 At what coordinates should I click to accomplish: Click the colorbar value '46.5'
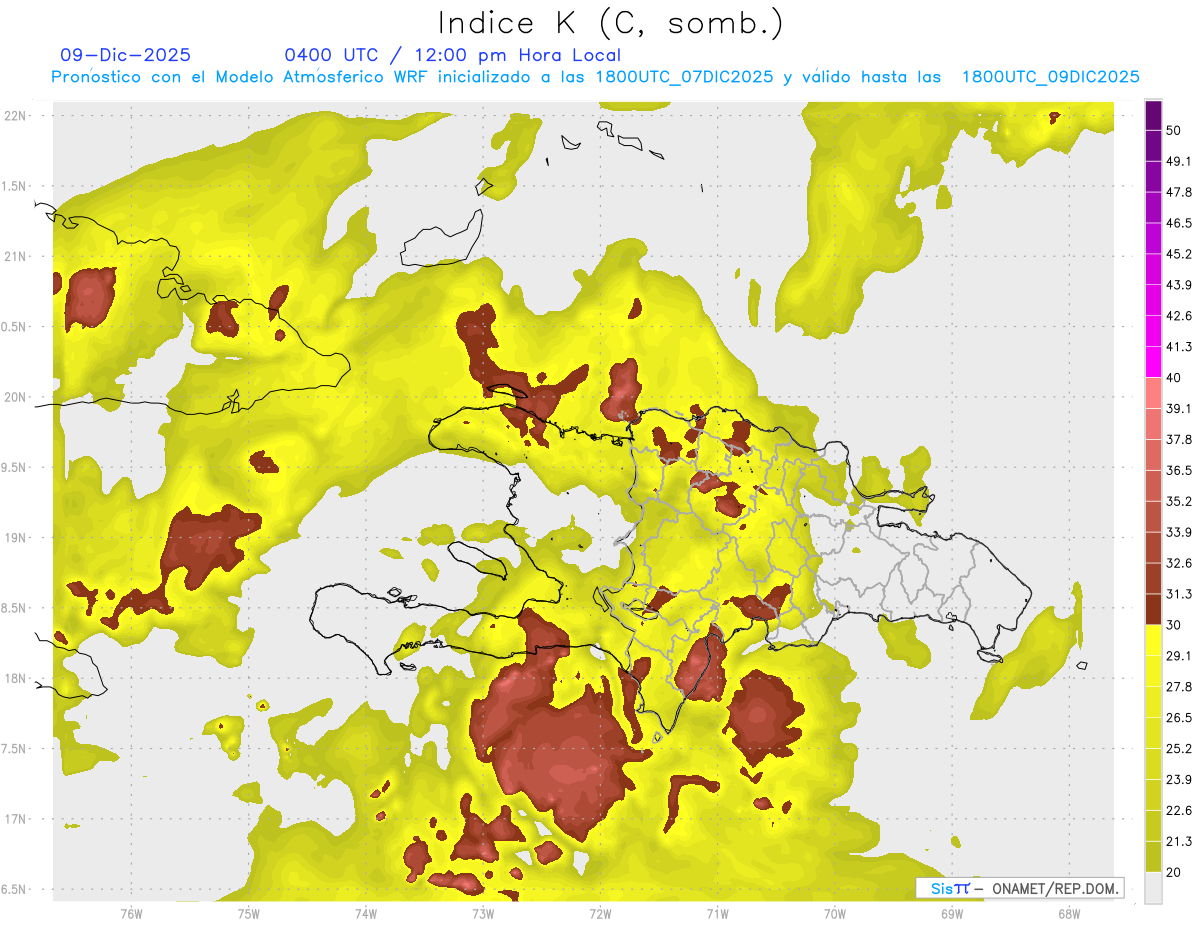click(x=1179, y=223)
